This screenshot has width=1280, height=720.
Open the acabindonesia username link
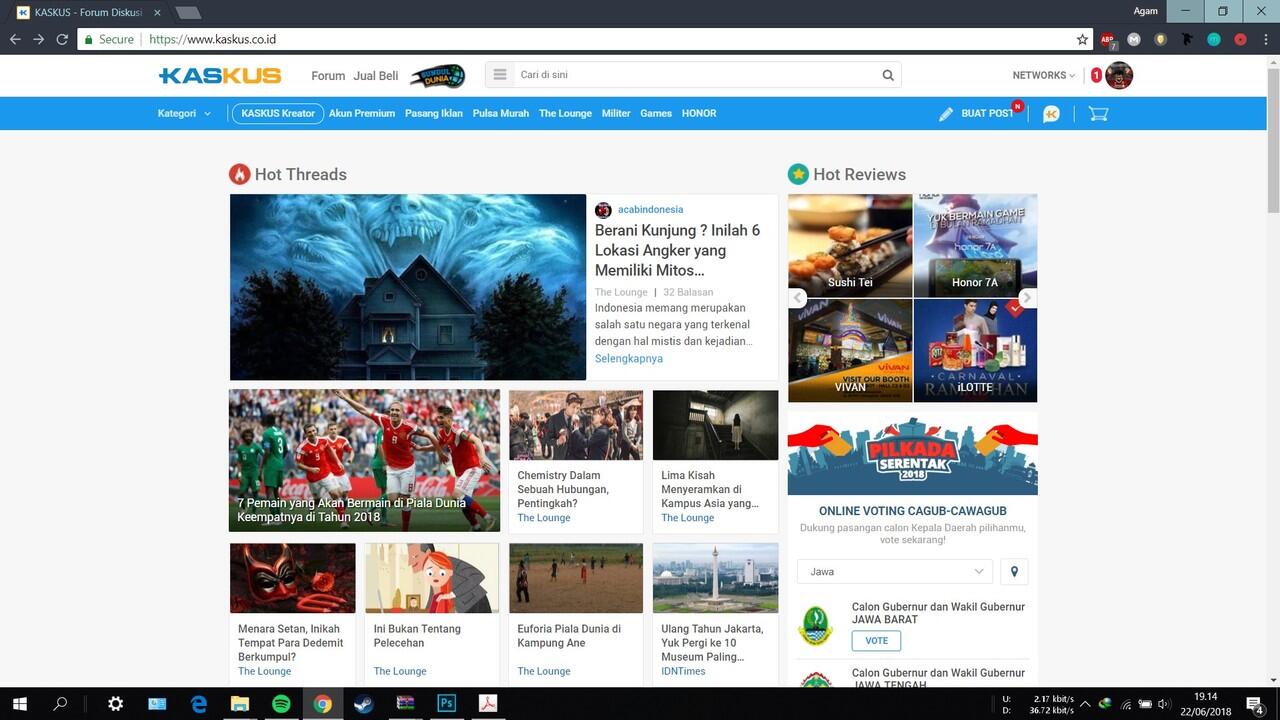click(x=651, y=210)
